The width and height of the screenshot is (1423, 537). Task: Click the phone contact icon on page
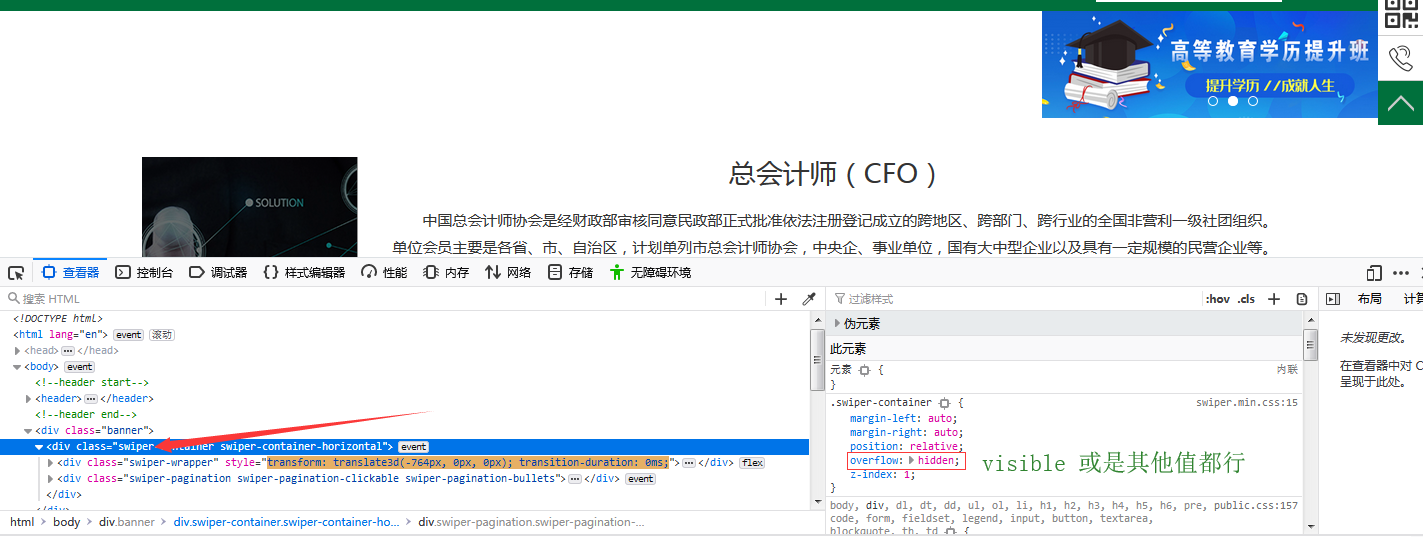tap(1400, 58)
